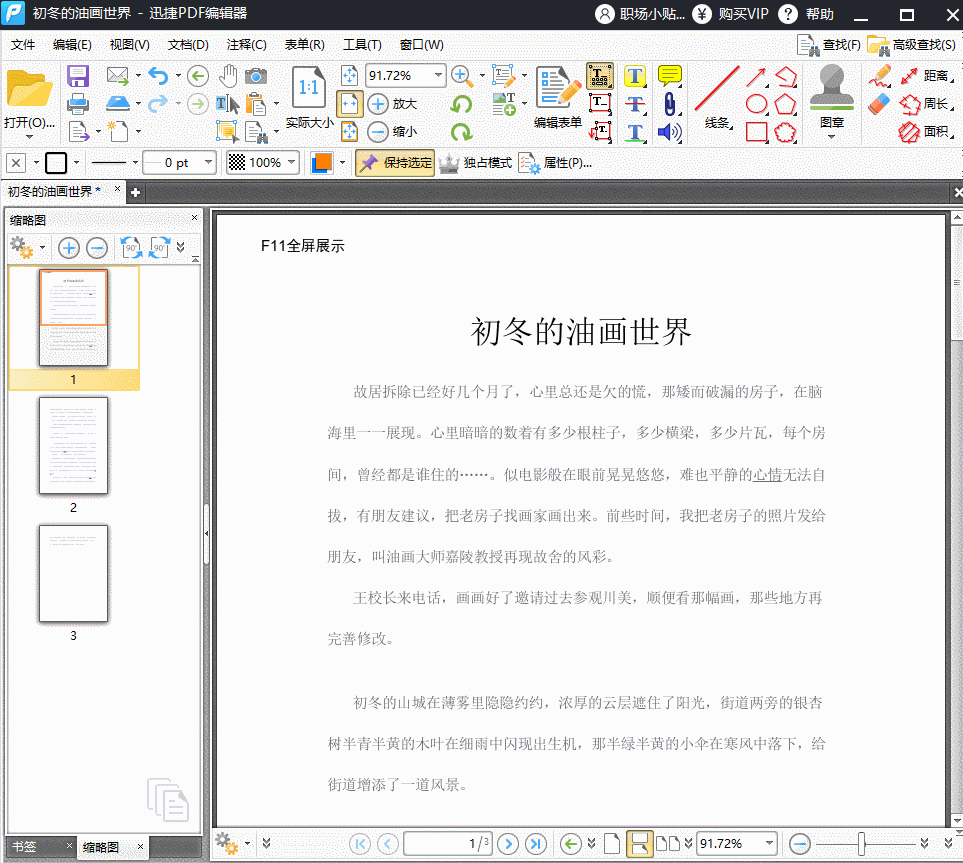Click the orange fill color swatch
The width and height of the screenshot is (963, 863).
click(x=322, y=163)
